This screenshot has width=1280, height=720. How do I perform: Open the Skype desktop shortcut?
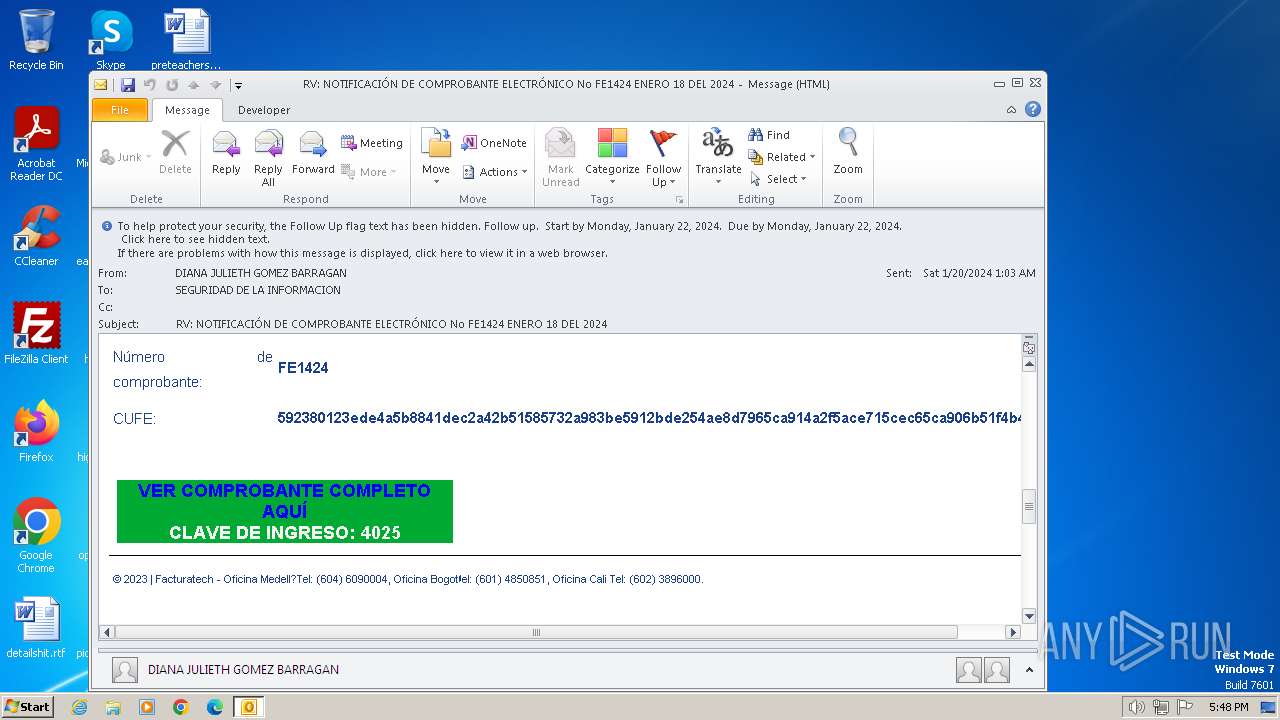coord(111,40)
